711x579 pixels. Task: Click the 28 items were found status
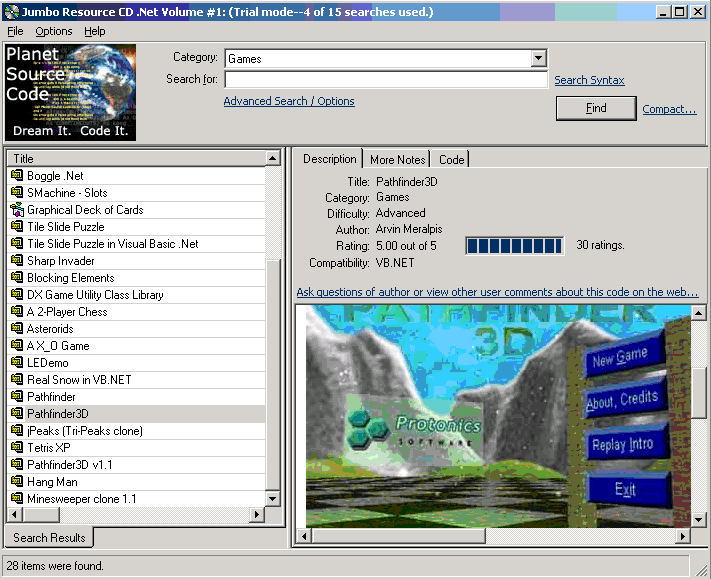pyautogui.click(x=55, y=566)
